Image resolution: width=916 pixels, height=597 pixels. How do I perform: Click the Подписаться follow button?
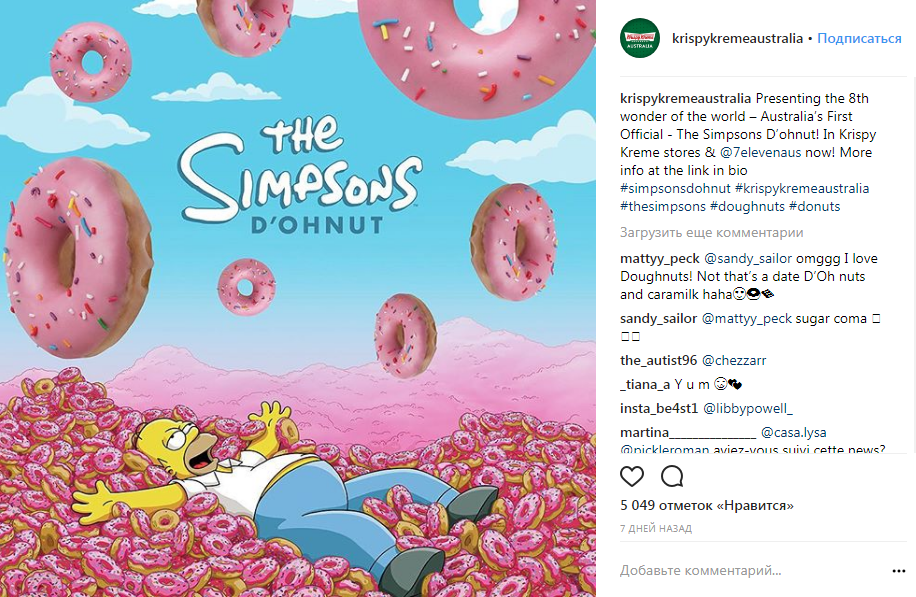(x=859, y=39)
